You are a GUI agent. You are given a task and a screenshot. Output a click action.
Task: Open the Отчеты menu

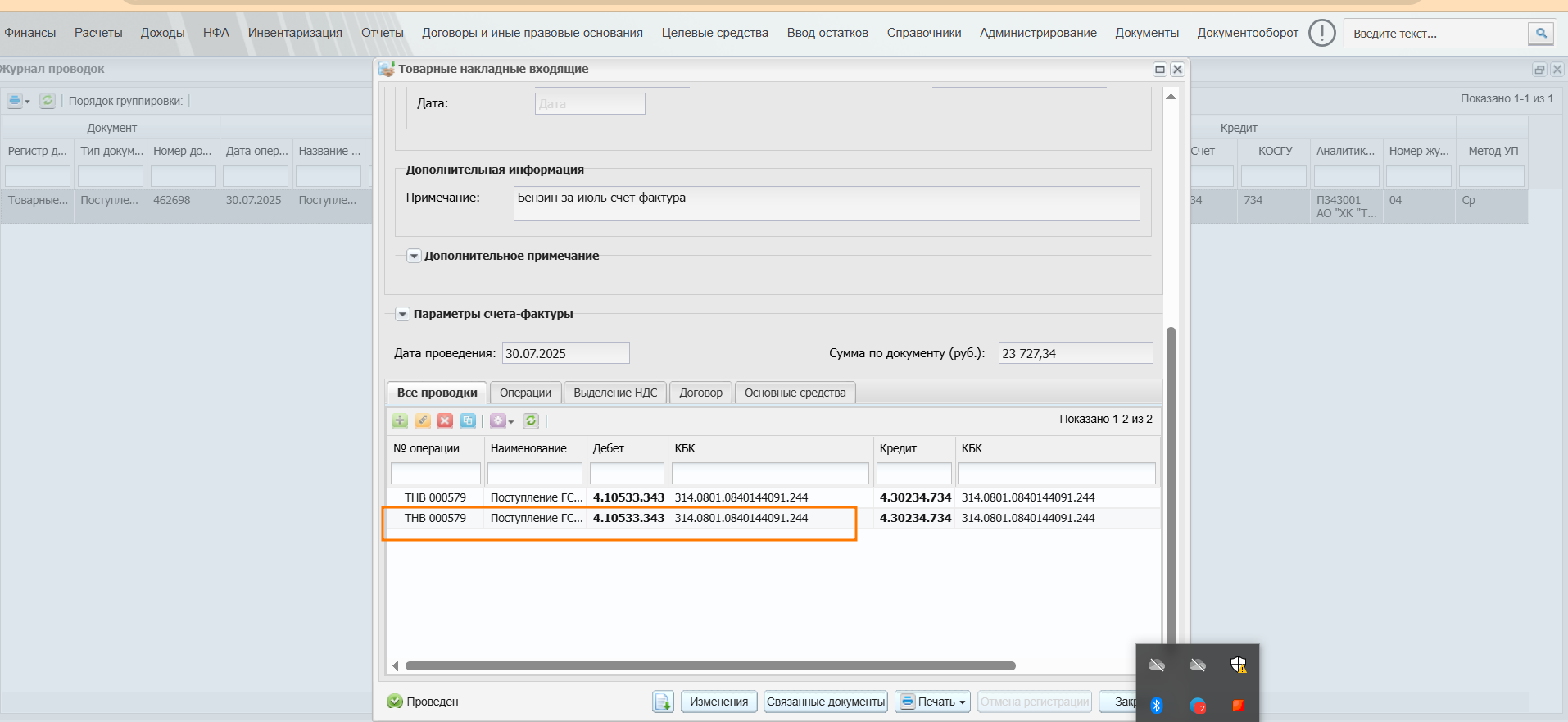(383, 33)
